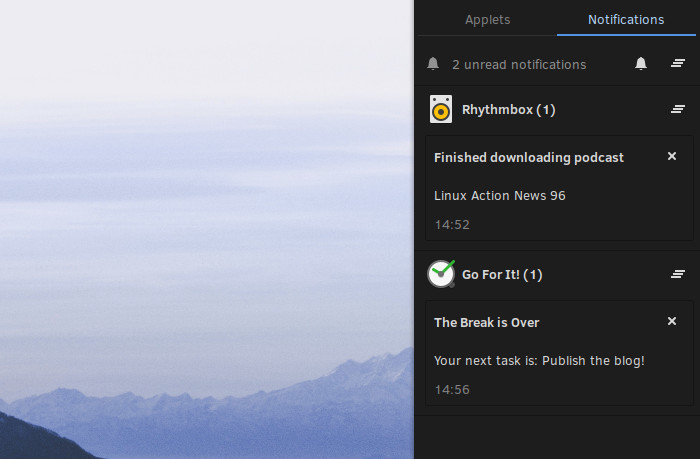Open the Finished downloading podcast notification

tap(559, 188)
